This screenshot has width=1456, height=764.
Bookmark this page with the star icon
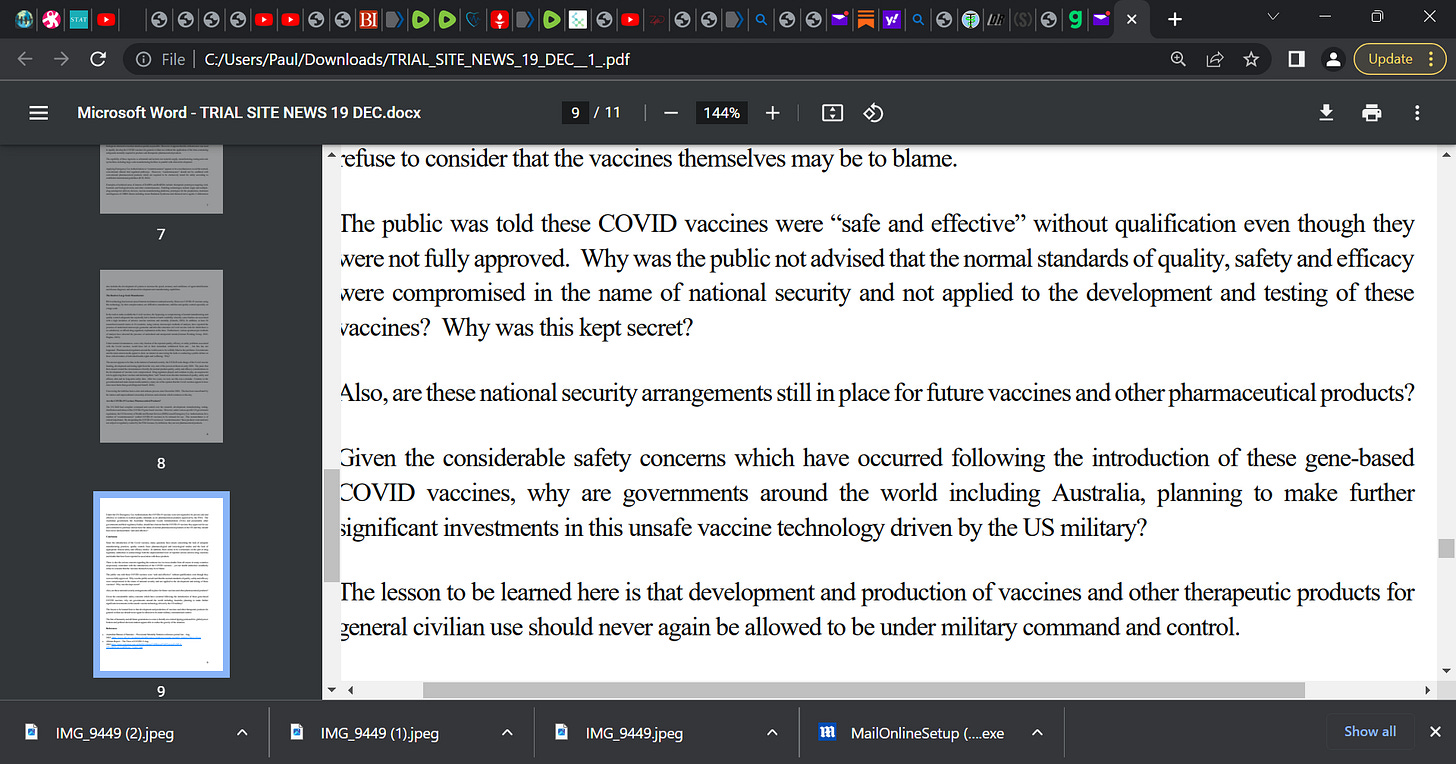(1250, 59)
